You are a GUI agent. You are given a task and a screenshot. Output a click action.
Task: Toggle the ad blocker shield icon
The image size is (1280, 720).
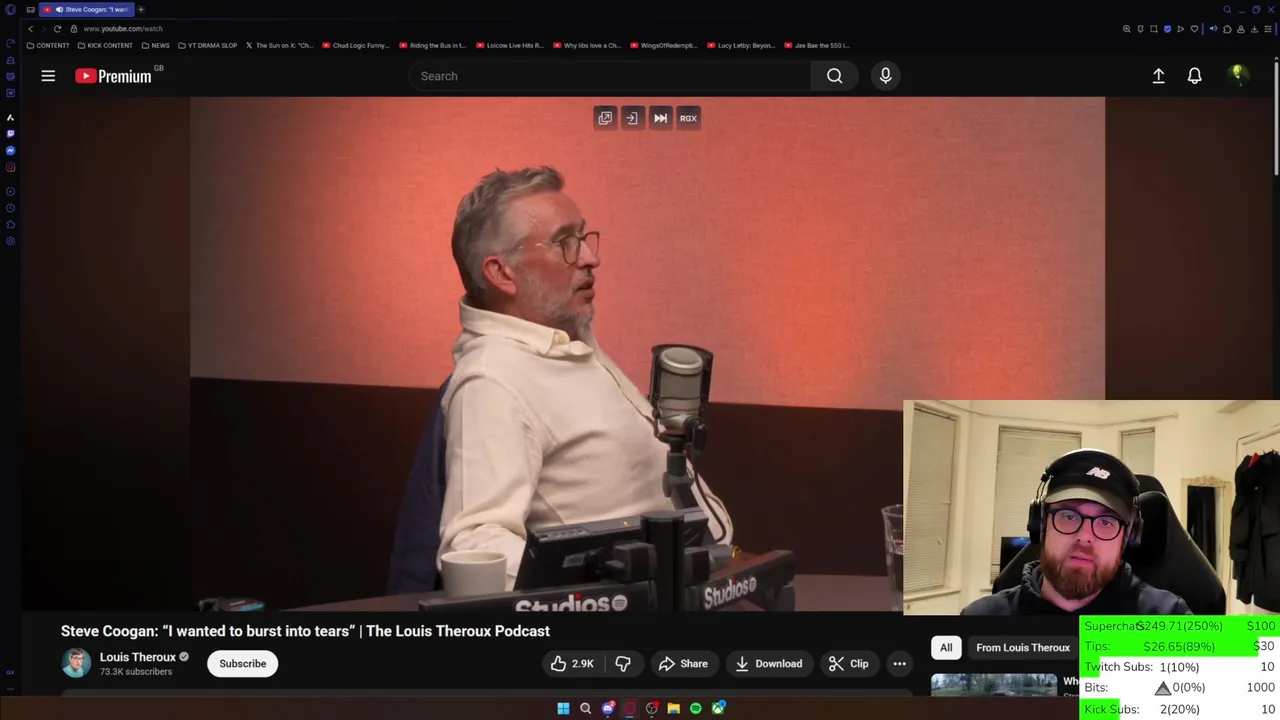click(x=1168, y=29)
